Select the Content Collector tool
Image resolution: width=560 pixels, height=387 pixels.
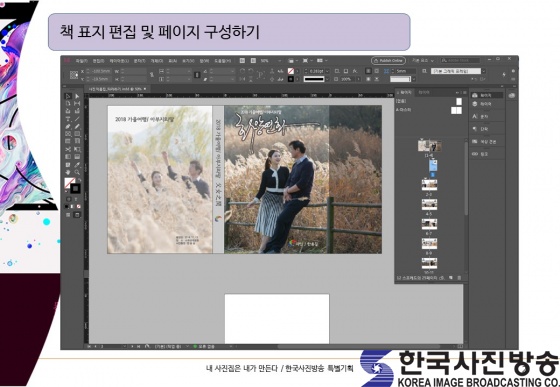tap(68, 111)
